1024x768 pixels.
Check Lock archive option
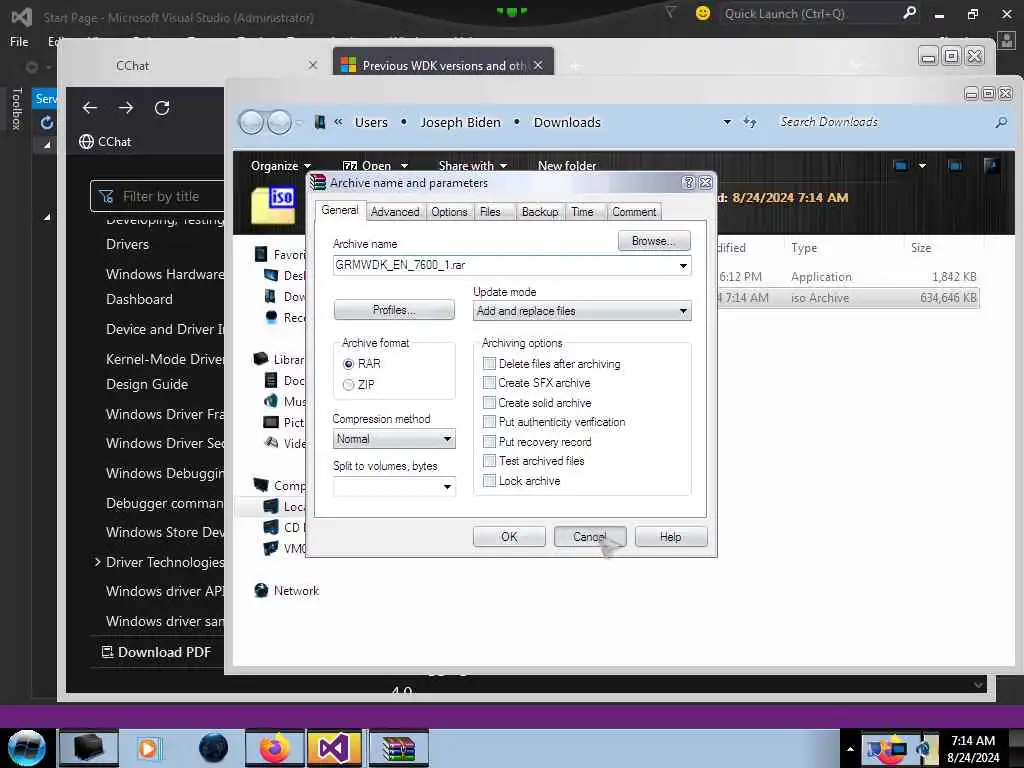click(489, 481)
